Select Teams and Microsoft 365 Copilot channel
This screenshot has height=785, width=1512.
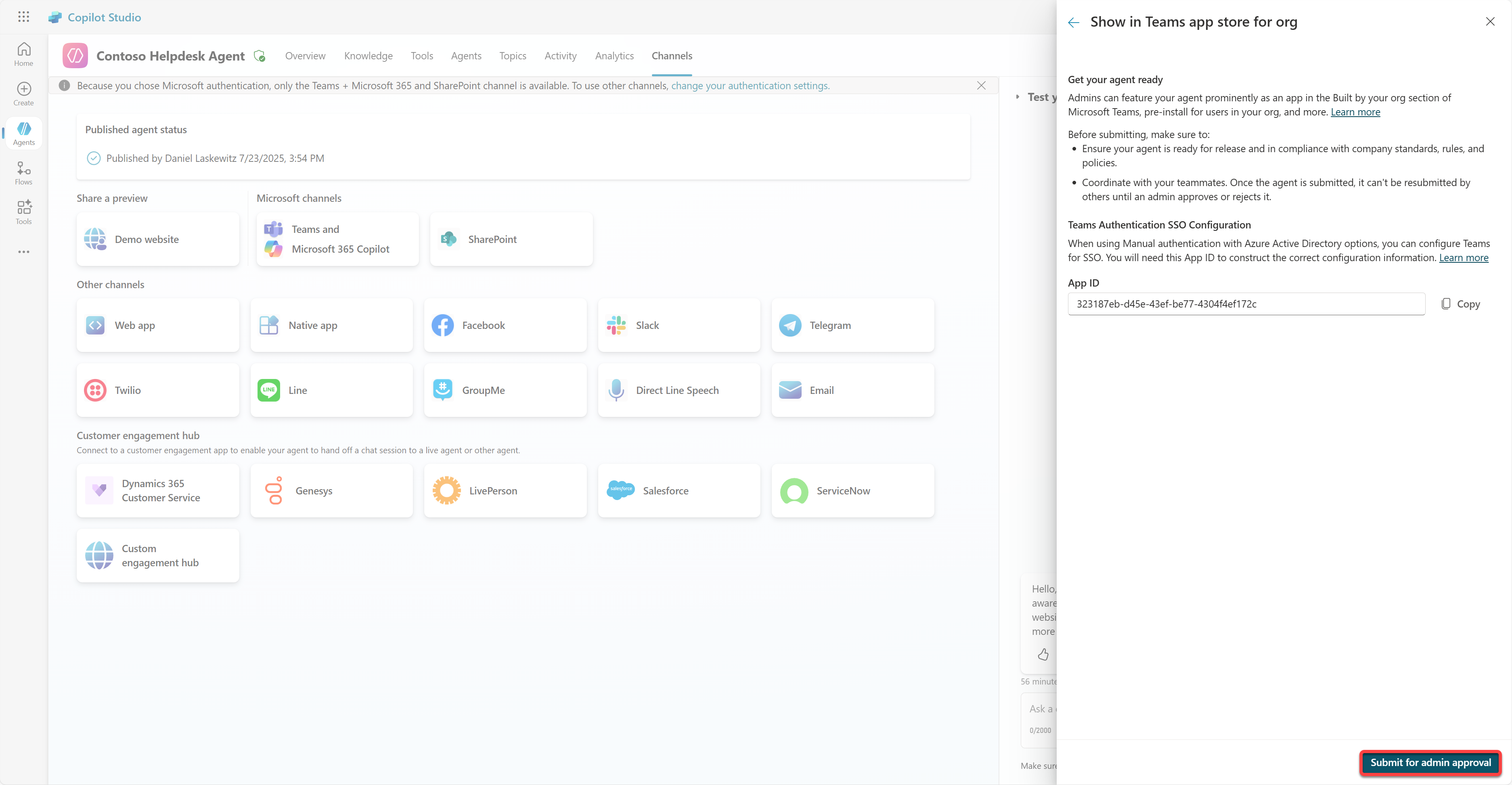point(337,239)
